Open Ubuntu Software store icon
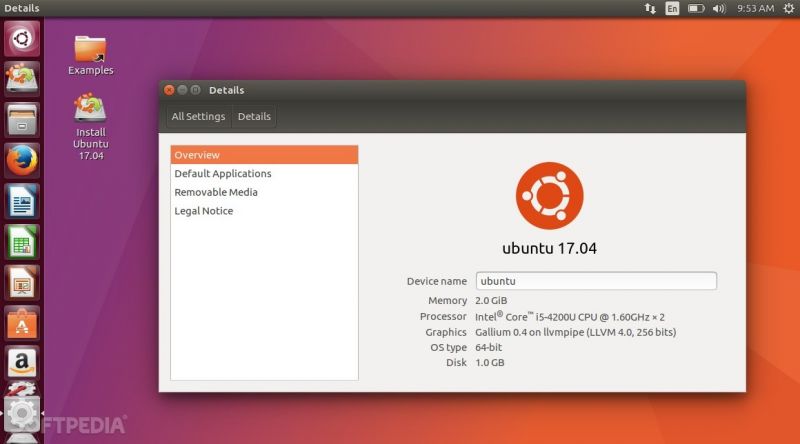This screenshot has width=800, height=444. (22, 324)
